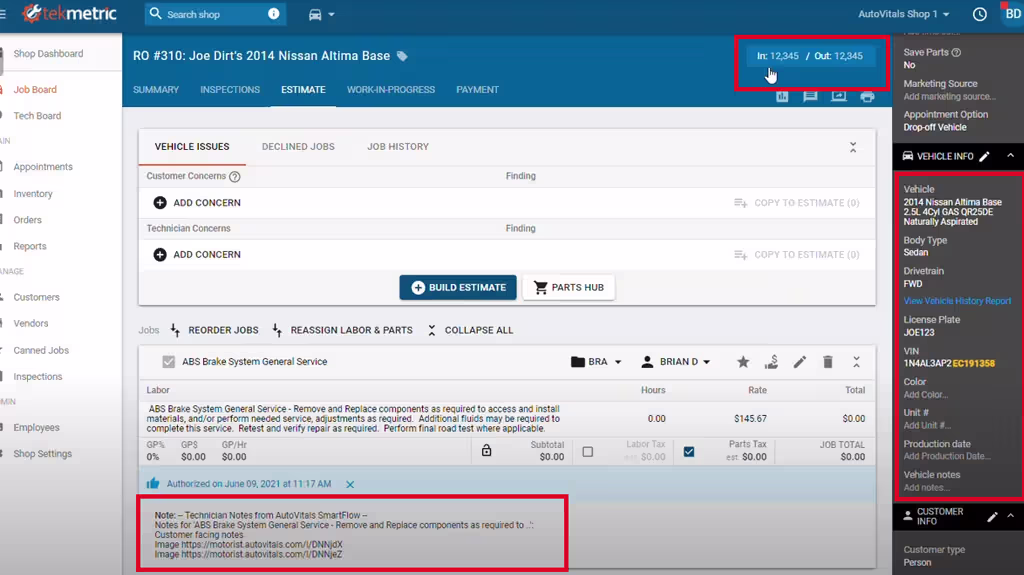
Task: Select the Vehicle Issues tab
Action: (192, 146)
